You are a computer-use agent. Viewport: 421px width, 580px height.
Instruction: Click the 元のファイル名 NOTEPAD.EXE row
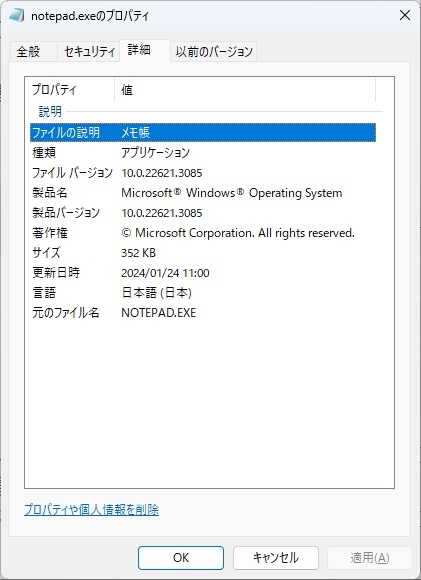(x=203, y=313)
